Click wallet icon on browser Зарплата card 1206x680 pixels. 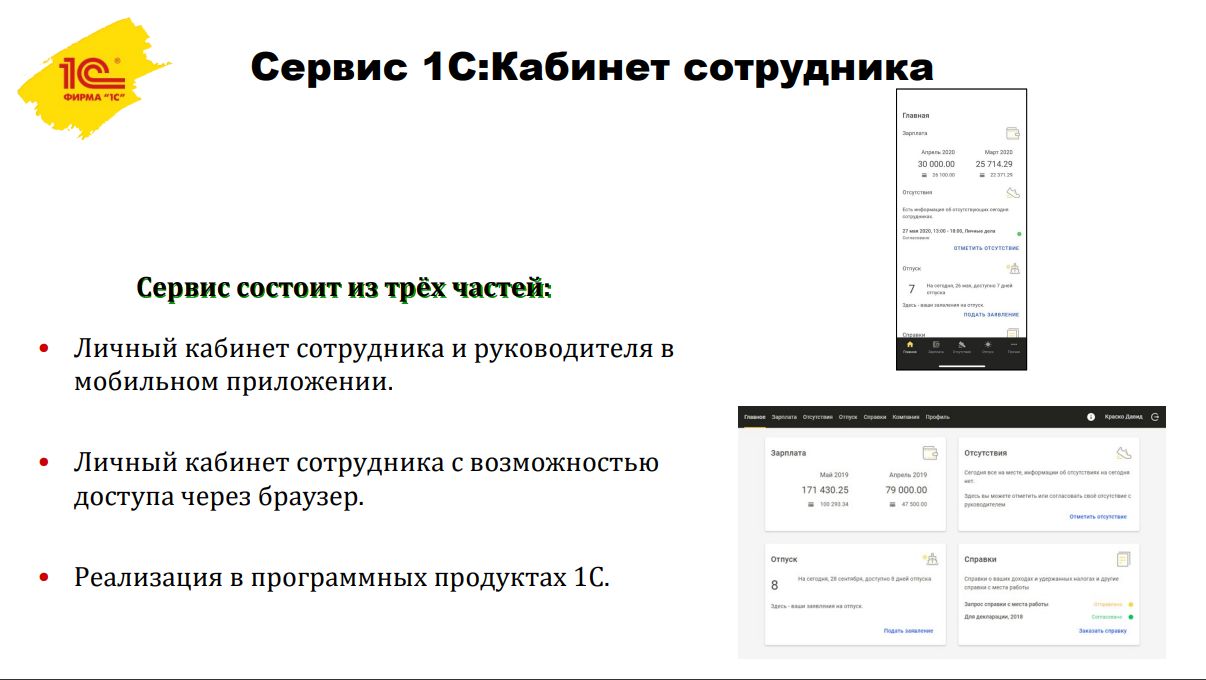(x=929, y=452)
